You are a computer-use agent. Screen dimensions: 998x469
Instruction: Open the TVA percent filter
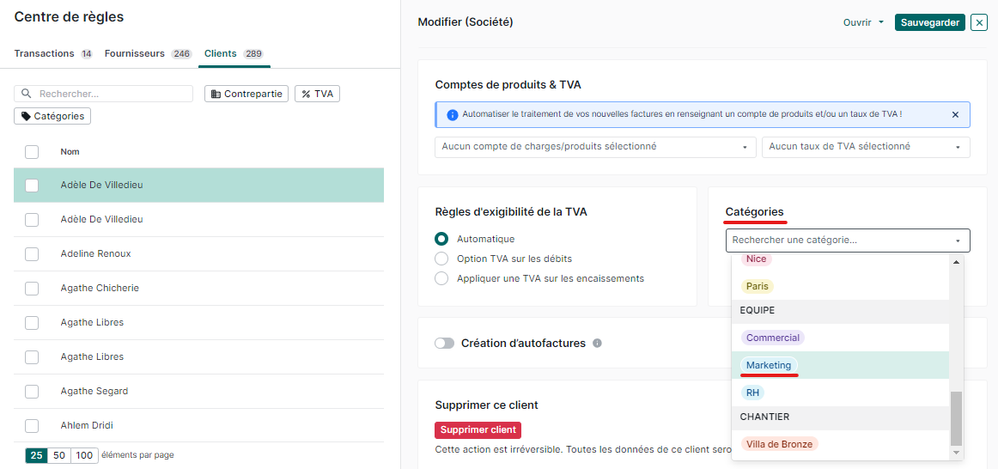317,94
